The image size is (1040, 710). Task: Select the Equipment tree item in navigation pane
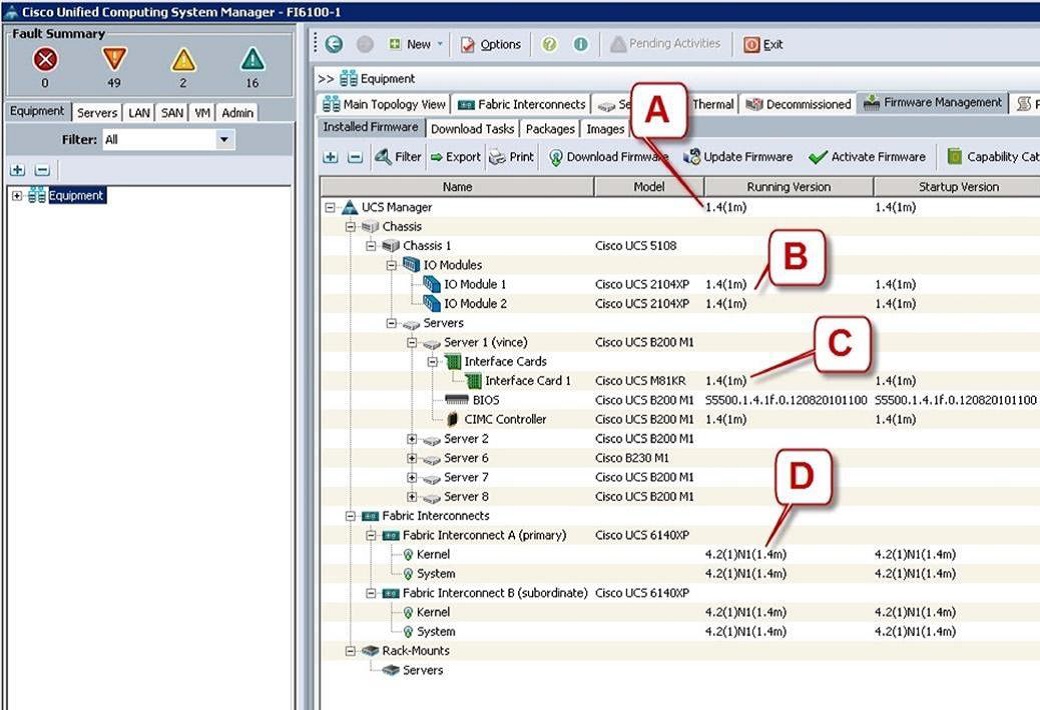pyautogui.click(x=76, y=196)
